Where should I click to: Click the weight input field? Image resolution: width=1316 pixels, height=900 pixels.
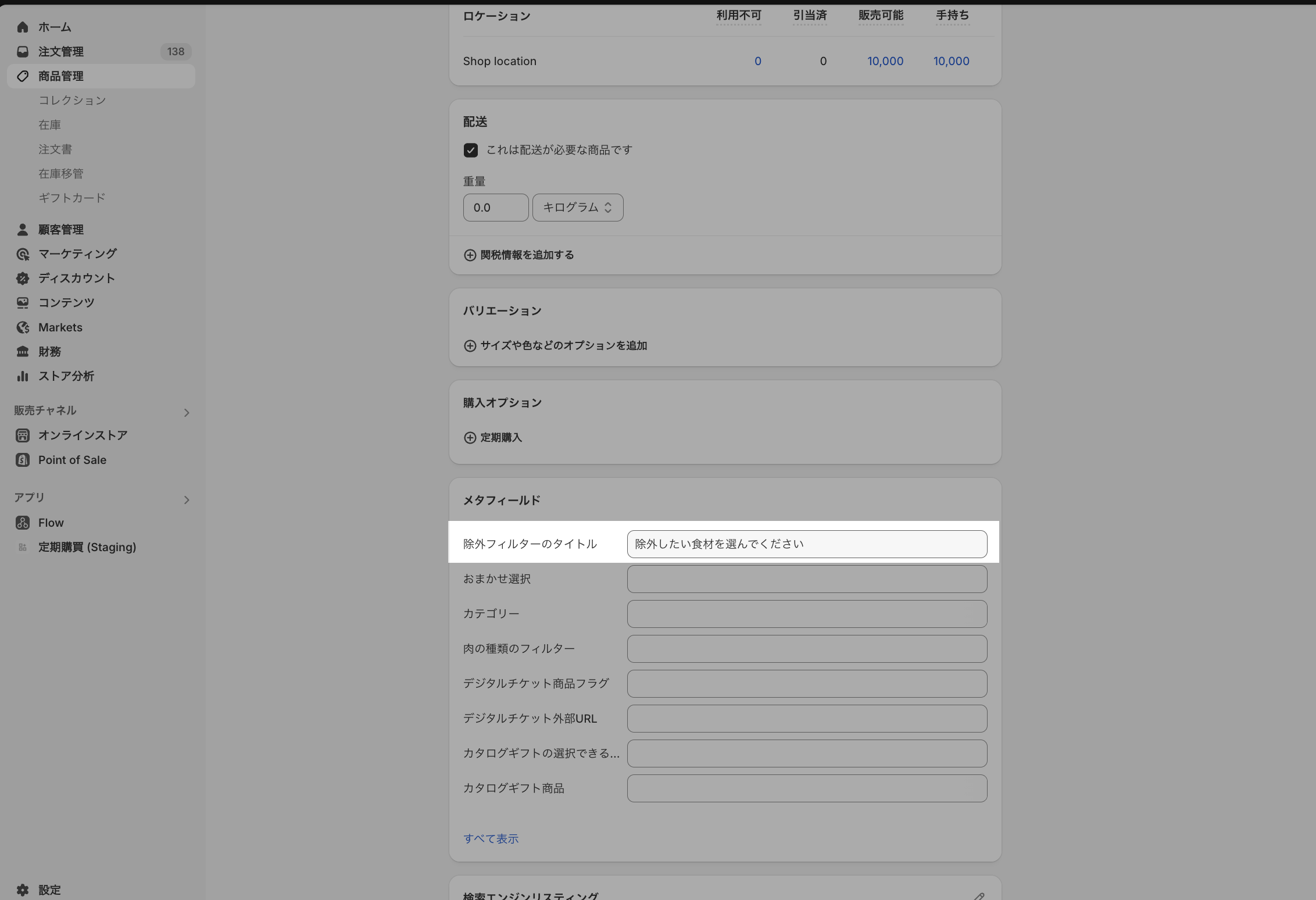495,208
